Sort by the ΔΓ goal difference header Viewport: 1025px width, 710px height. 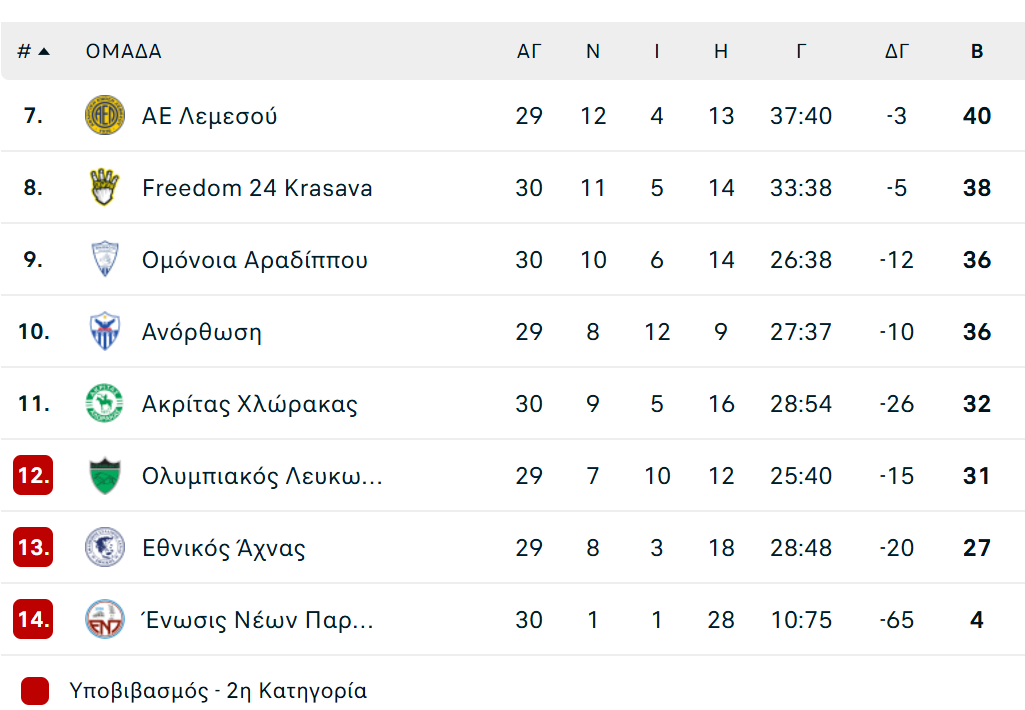pos(897,52)
